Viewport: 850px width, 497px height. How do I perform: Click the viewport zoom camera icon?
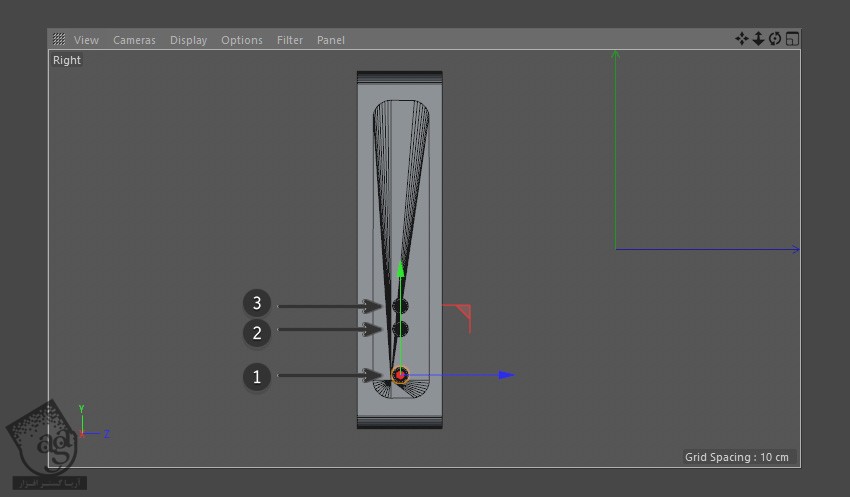click(758, 39)
